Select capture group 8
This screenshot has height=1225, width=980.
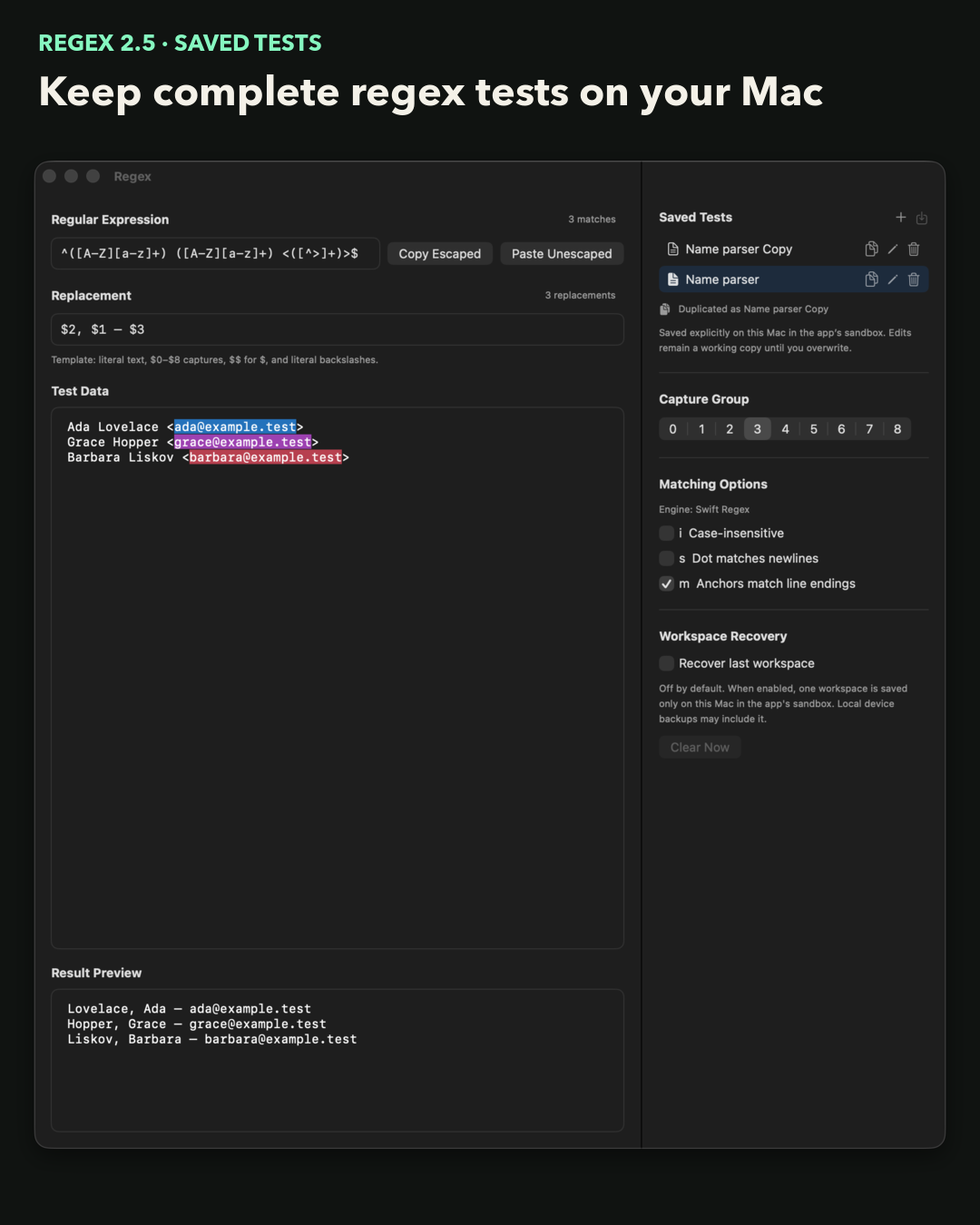click(x=897, y=429)
